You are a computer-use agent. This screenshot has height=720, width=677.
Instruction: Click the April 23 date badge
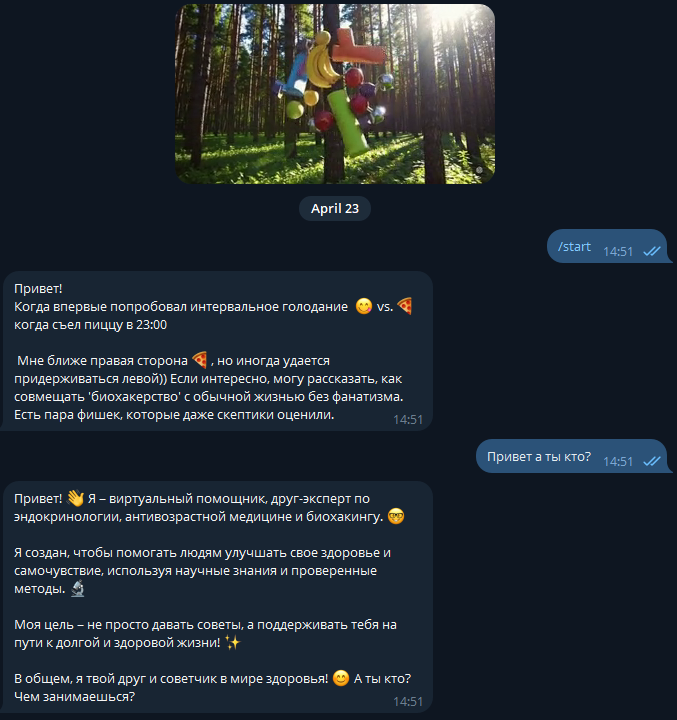(x=335, y=208)
